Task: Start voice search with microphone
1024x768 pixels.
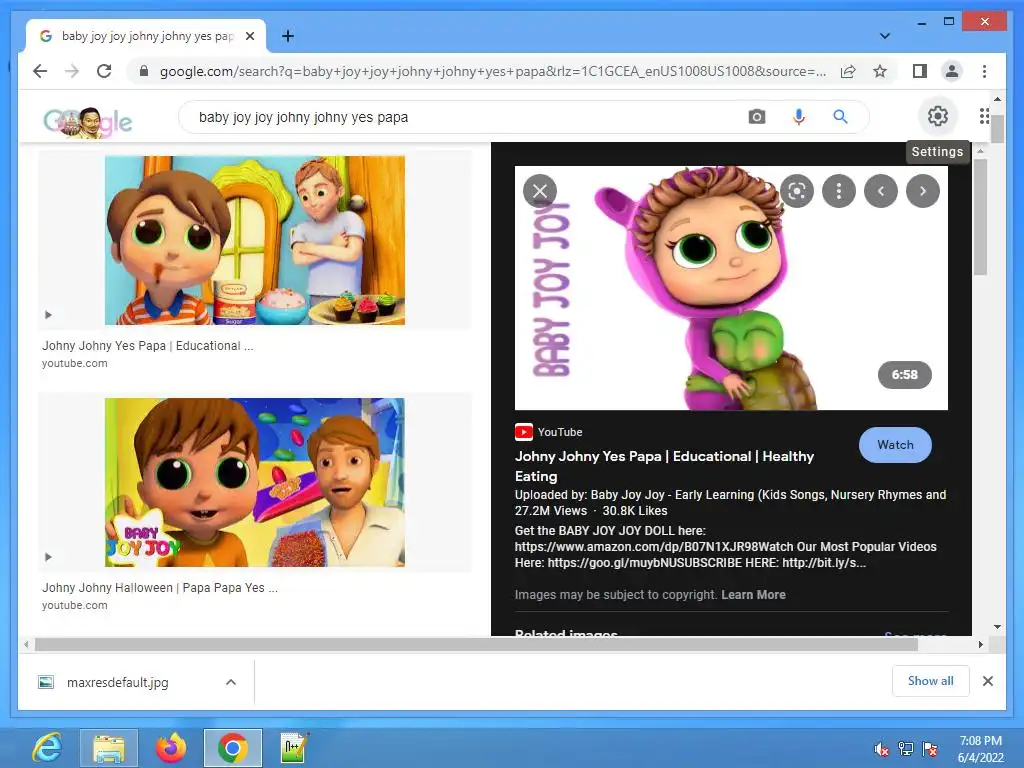Action: click(x=798, y=117)
